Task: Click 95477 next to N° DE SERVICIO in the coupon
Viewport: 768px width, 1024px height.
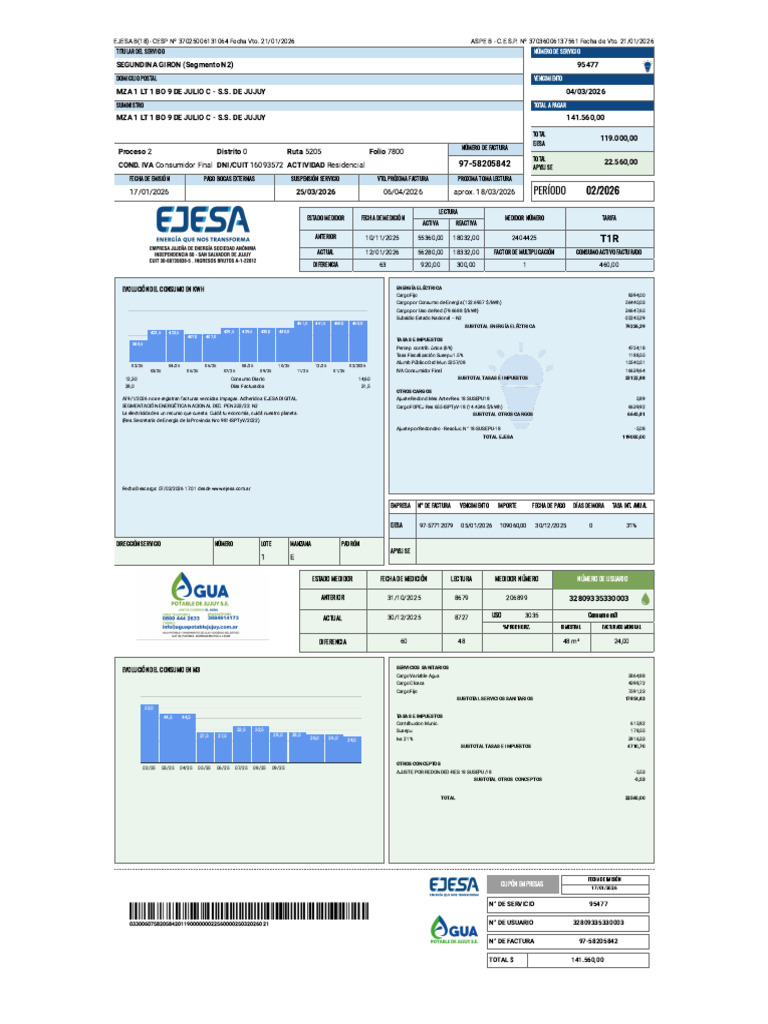Action: (598, 904)
